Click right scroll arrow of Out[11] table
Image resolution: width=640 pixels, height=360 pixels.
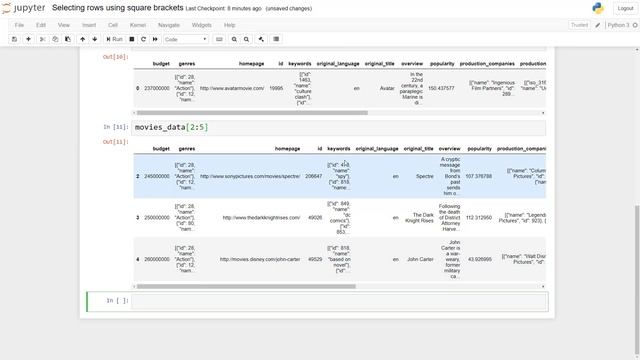(x=543, y=287)
